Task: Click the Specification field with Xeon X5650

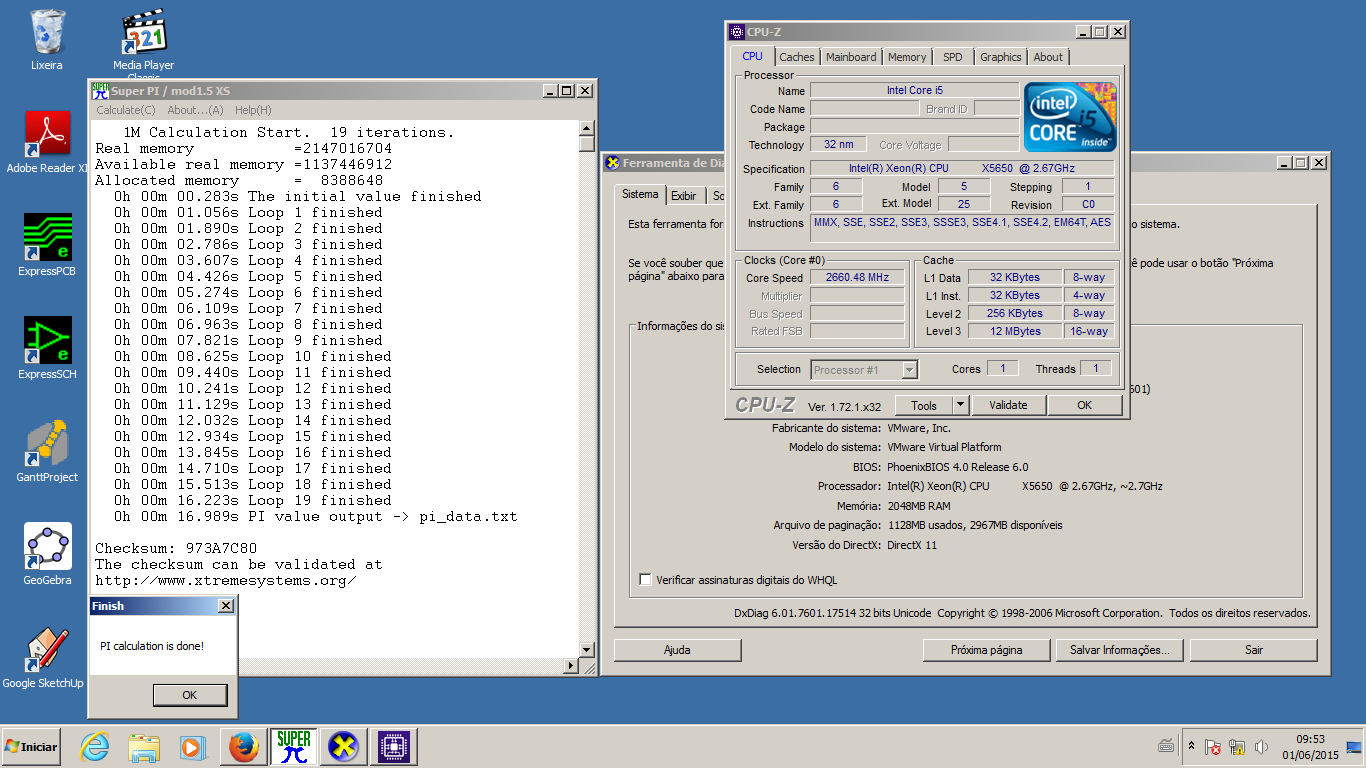Action: point(962,169)
